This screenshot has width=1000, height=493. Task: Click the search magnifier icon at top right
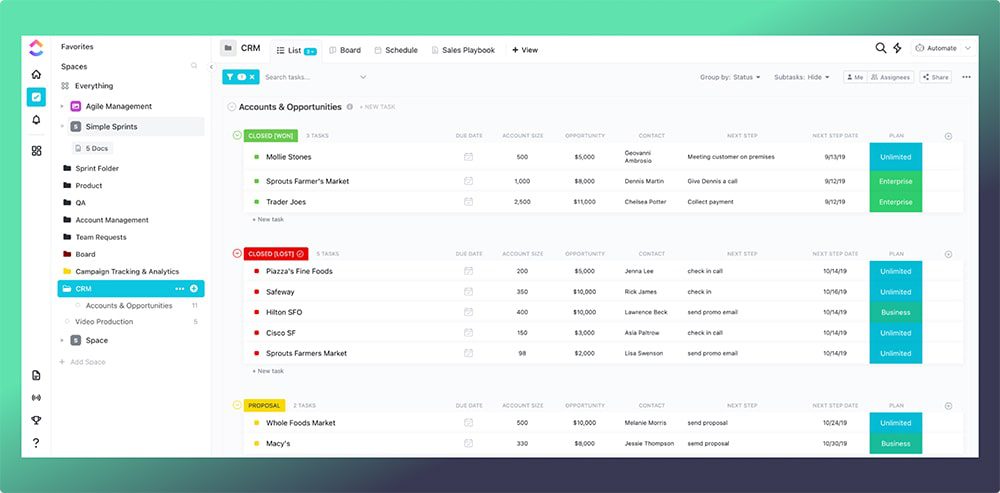coord(881,48)
